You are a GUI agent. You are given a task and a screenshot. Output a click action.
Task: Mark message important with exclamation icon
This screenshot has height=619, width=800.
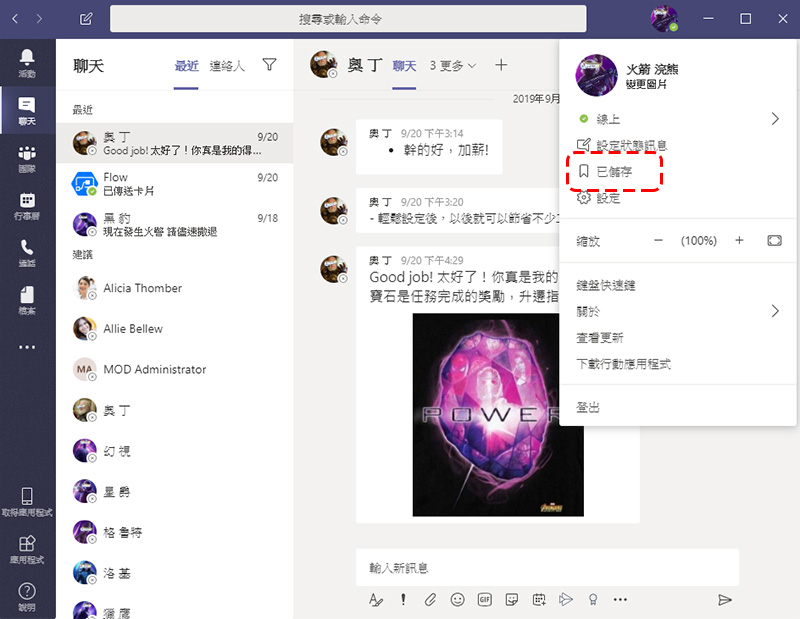coord(403,600)
